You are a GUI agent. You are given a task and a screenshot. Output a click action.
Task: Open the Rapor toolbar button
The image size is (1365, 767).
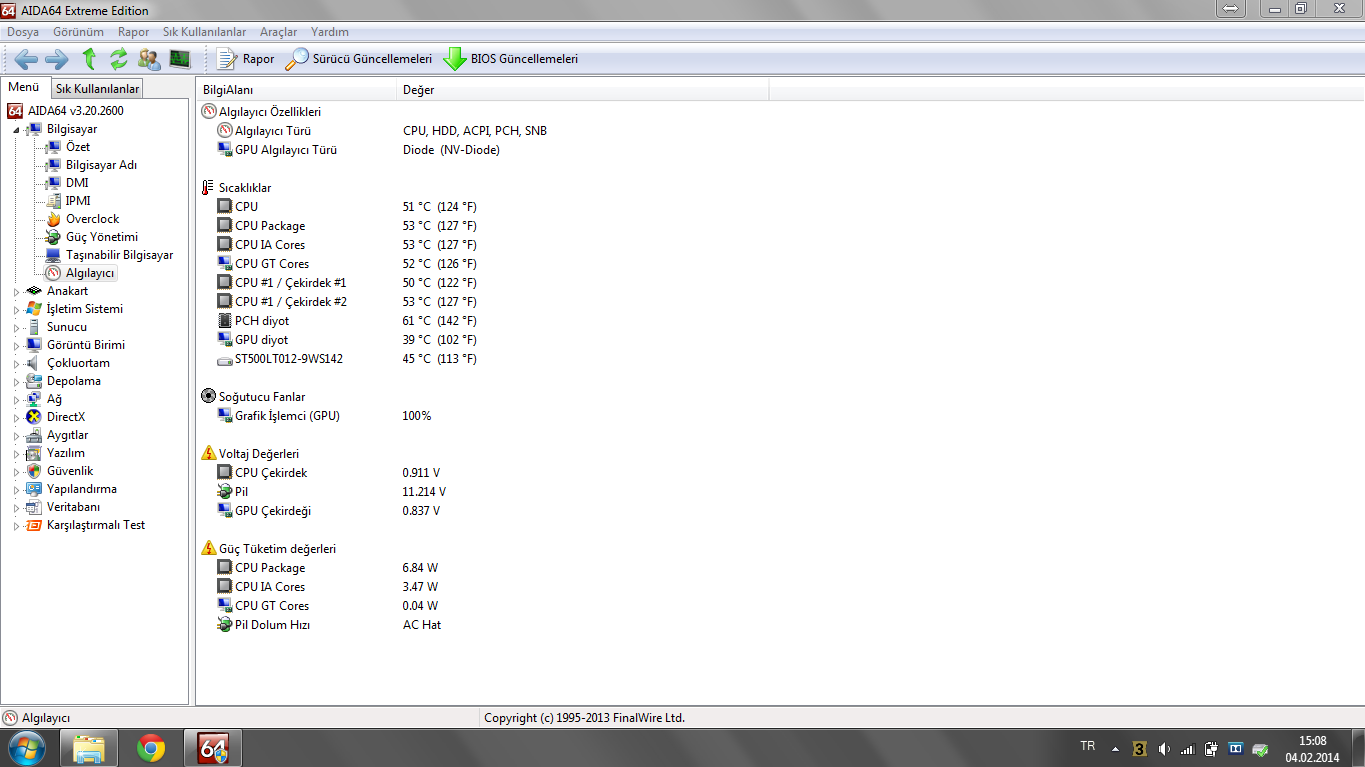[245, 59]
